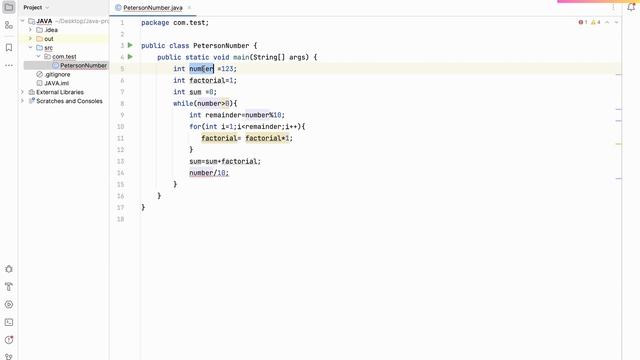Open the Debug tool window

9,269
